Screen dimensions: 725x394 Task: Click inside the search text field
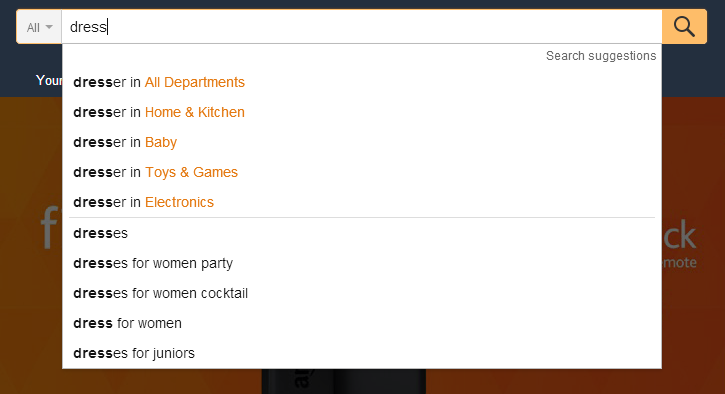(x=362, y=27)
